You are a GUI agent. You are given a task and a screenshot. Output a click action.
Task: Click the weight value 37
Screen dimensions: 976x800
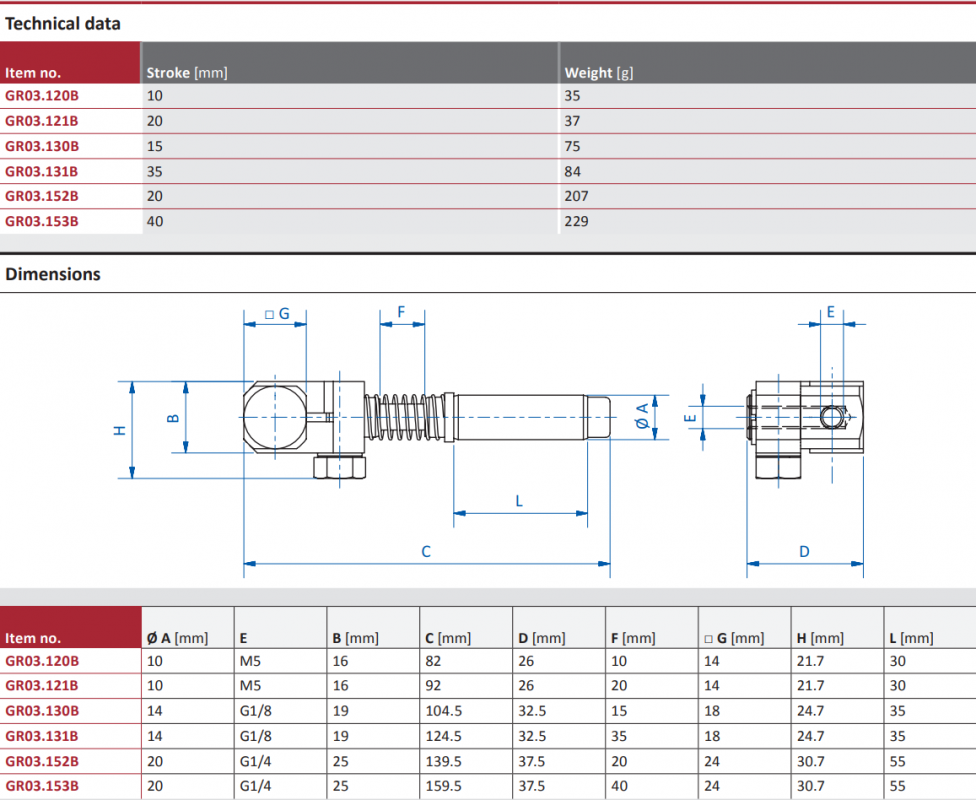tap(572, 121)
